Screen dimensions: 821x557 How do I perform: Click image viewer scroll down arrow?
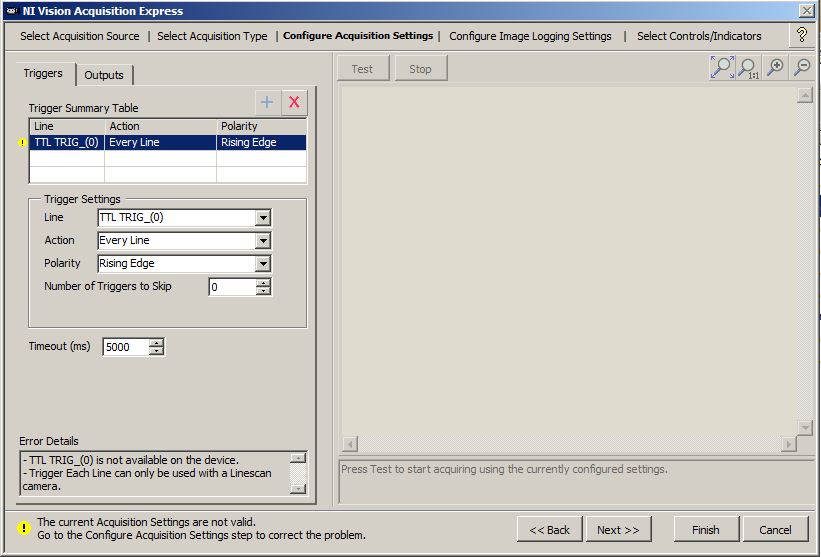click(805, 427)
